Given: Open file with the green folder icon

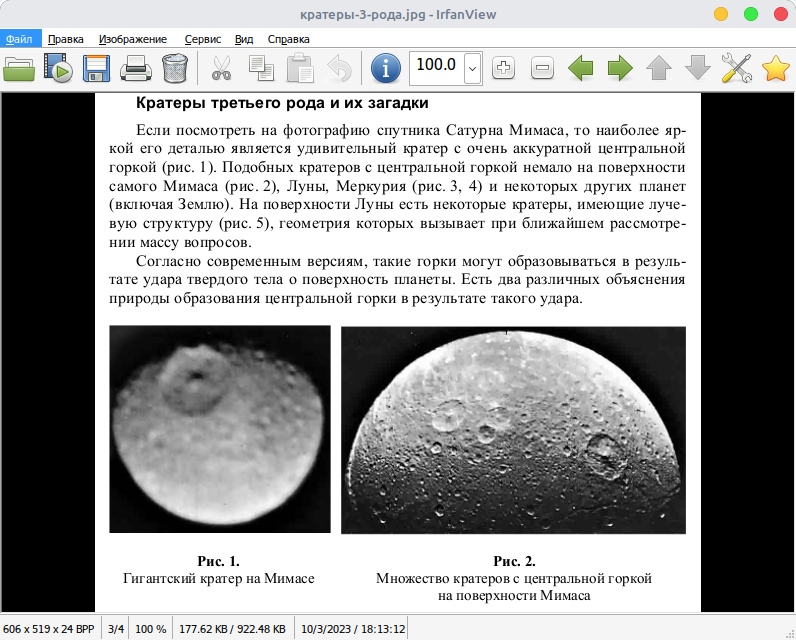Looking at the screenshot, I should coord(19,68).
